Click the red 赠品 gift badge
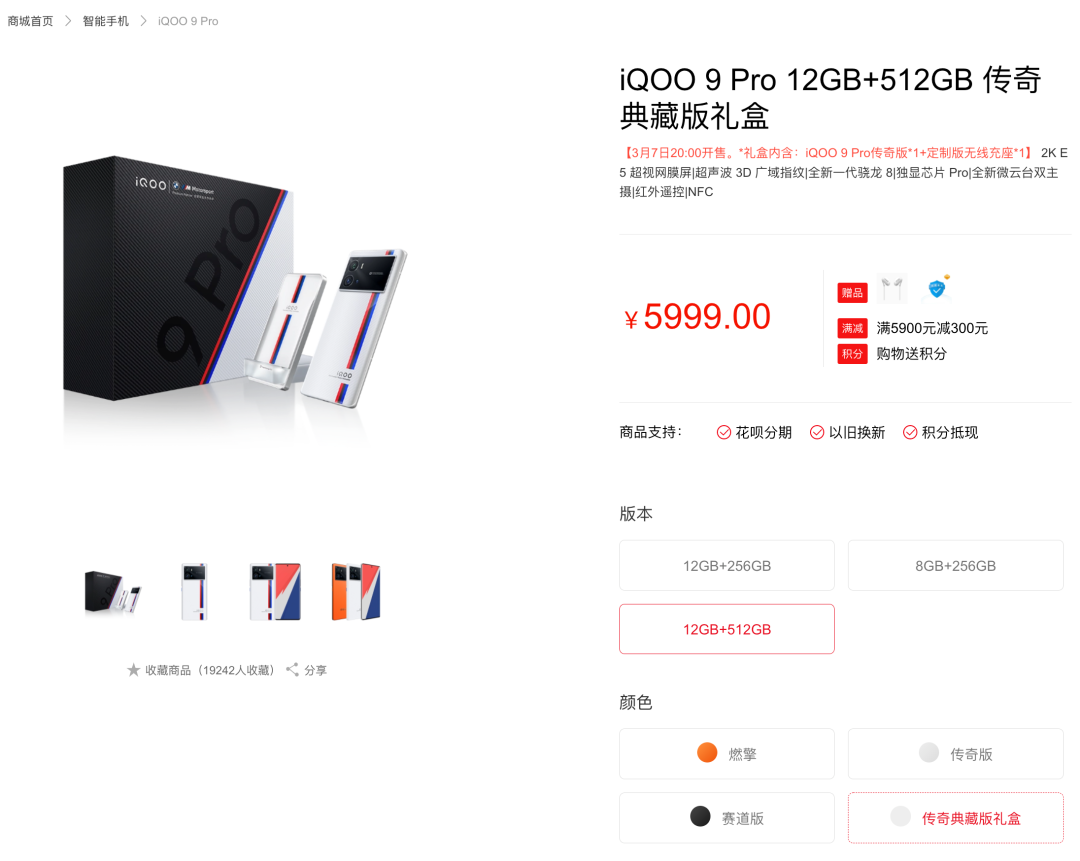Image resolution: width=1080 pixels, height=861 pixels. point(852,293)
